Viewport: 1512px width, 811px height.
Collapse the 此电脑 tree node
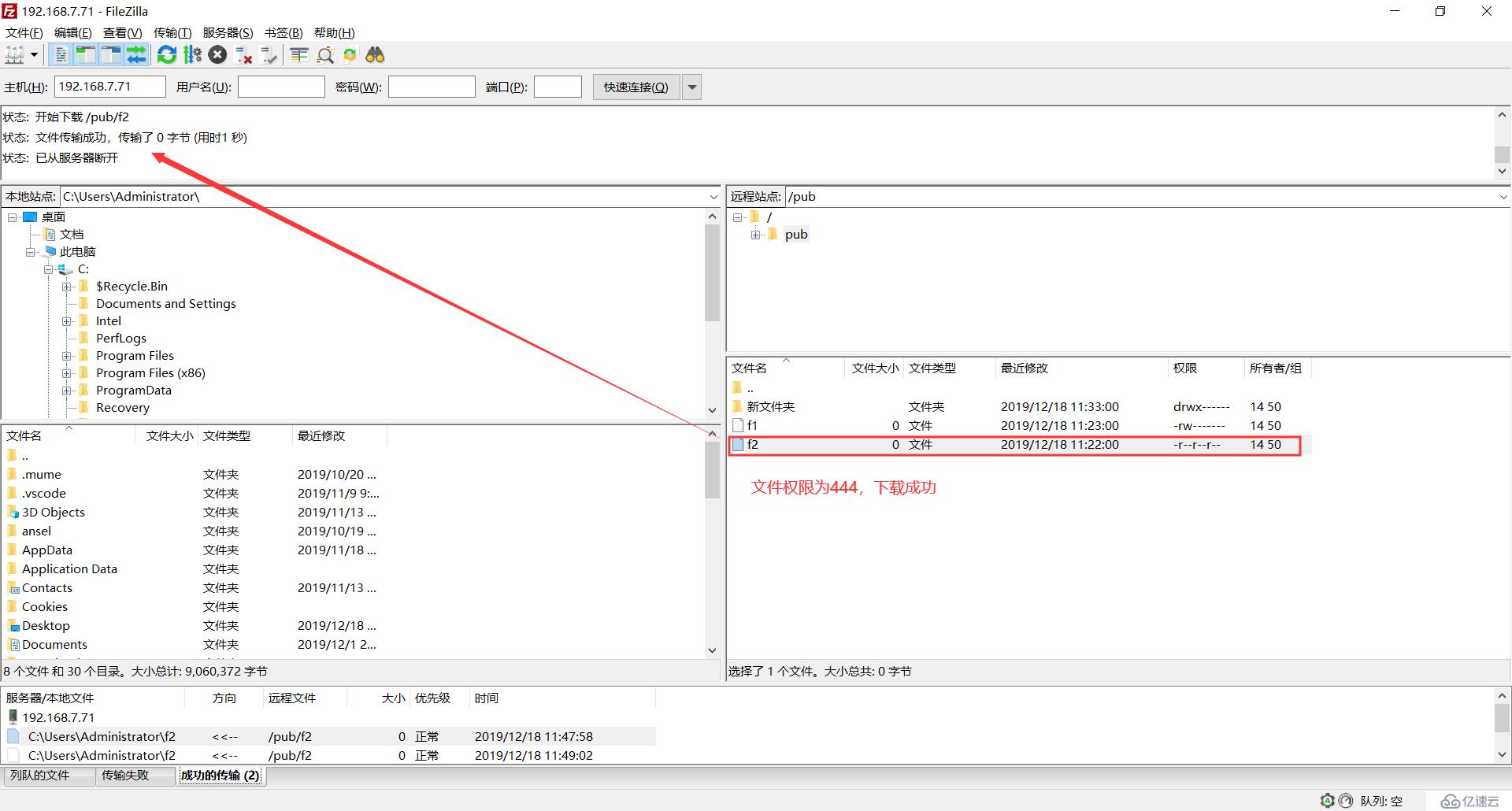click(31, 252)
